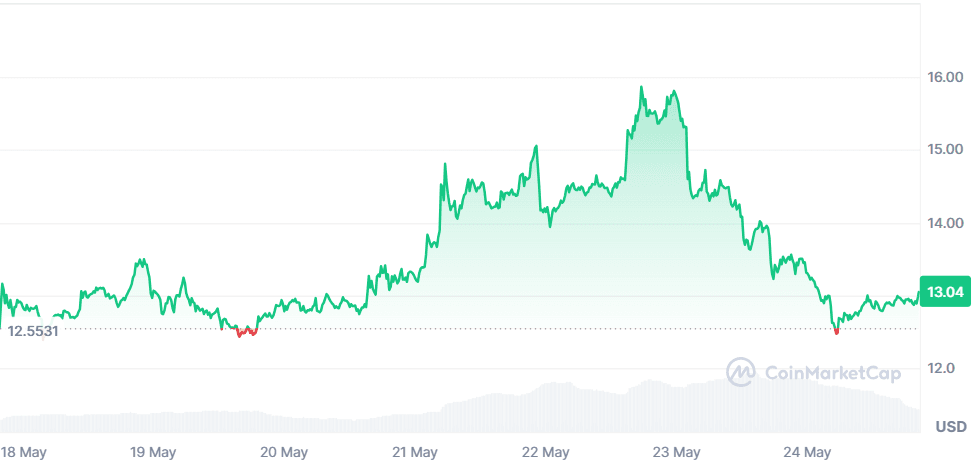973x462 pixels.
Task: Select the 19 May date label
Action: click(153, 452)
